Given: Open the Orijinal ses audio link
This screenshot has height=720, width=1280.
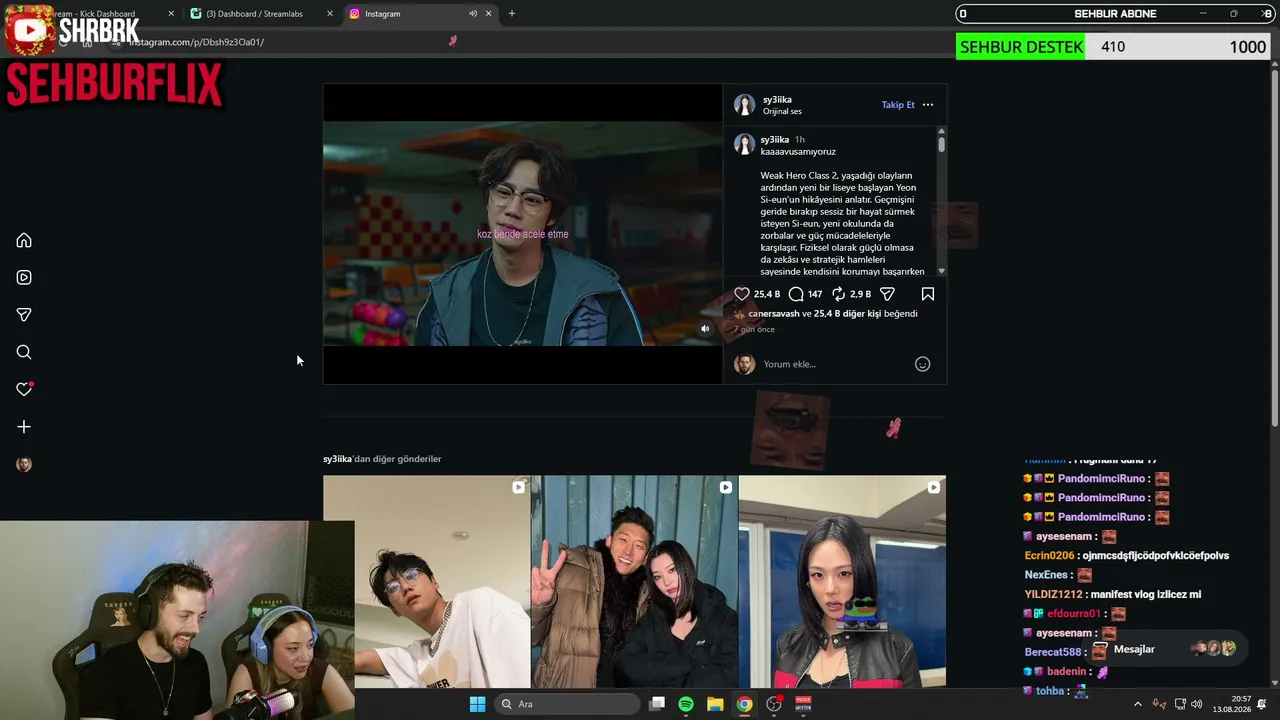Looking at the screenshot, I should (x=782, y=111).
